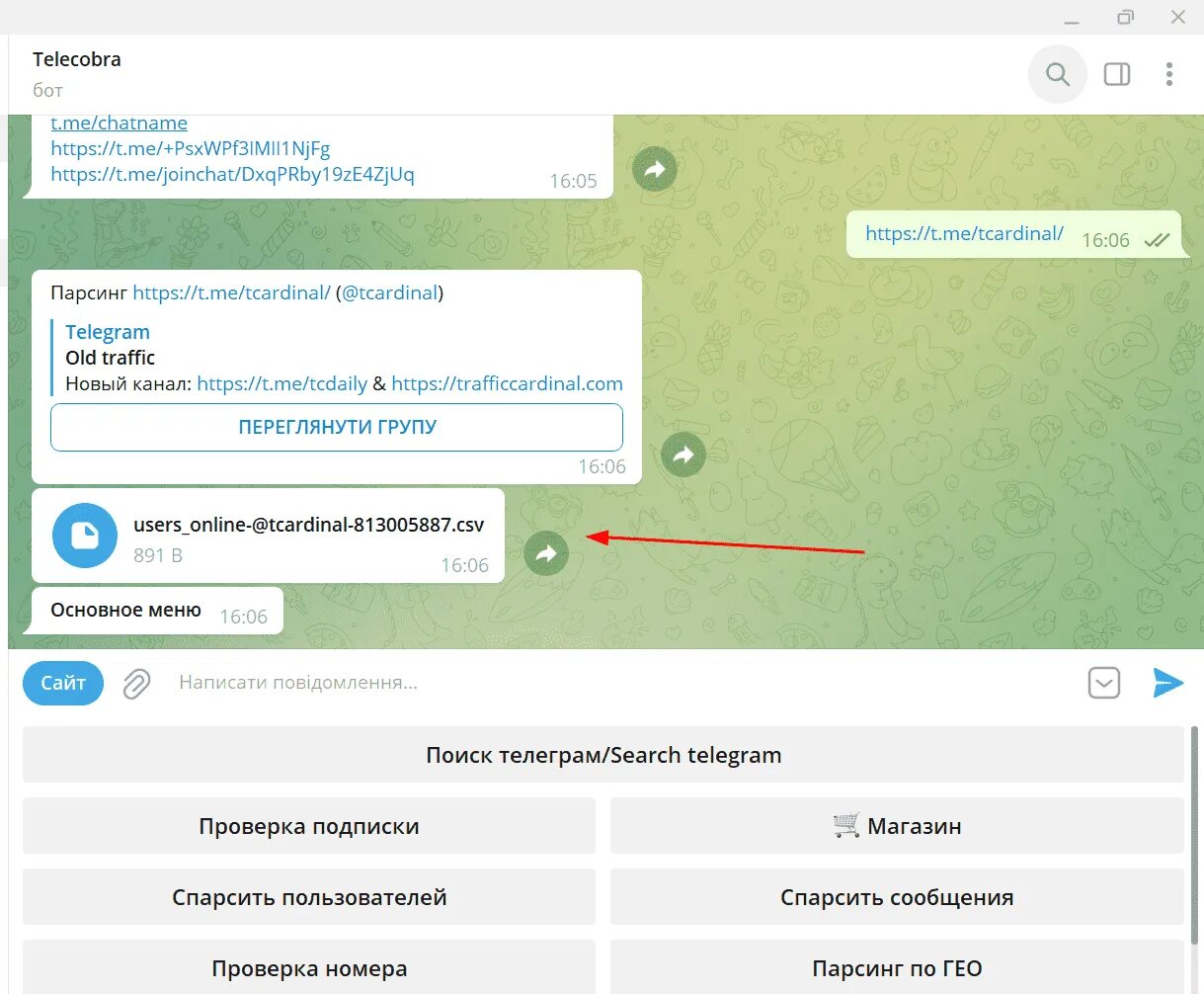
Task: Click the @tcardinal mention
Action: 389,292
